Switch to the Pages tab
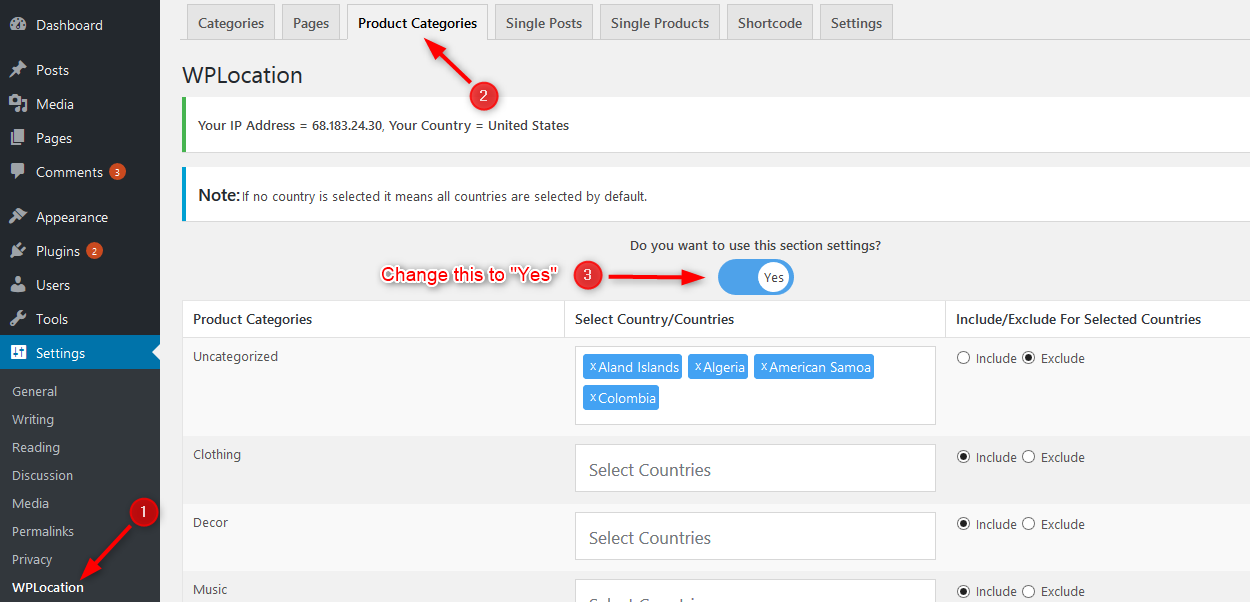This screenshot has height=602, width=1250. click(311, 23)
